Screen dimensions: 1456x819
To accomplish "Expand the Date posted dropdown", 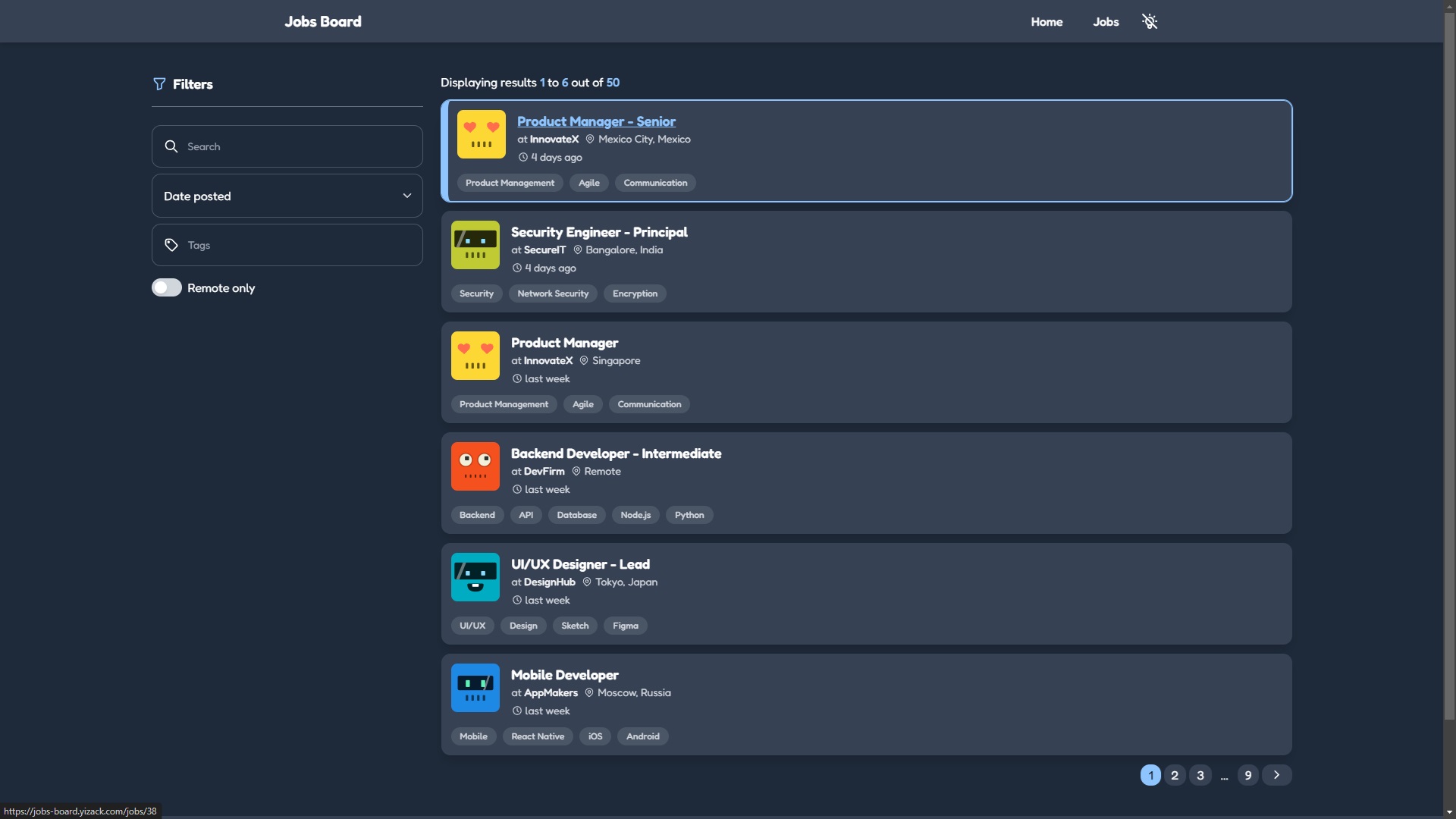I will (x=287, y=196).
